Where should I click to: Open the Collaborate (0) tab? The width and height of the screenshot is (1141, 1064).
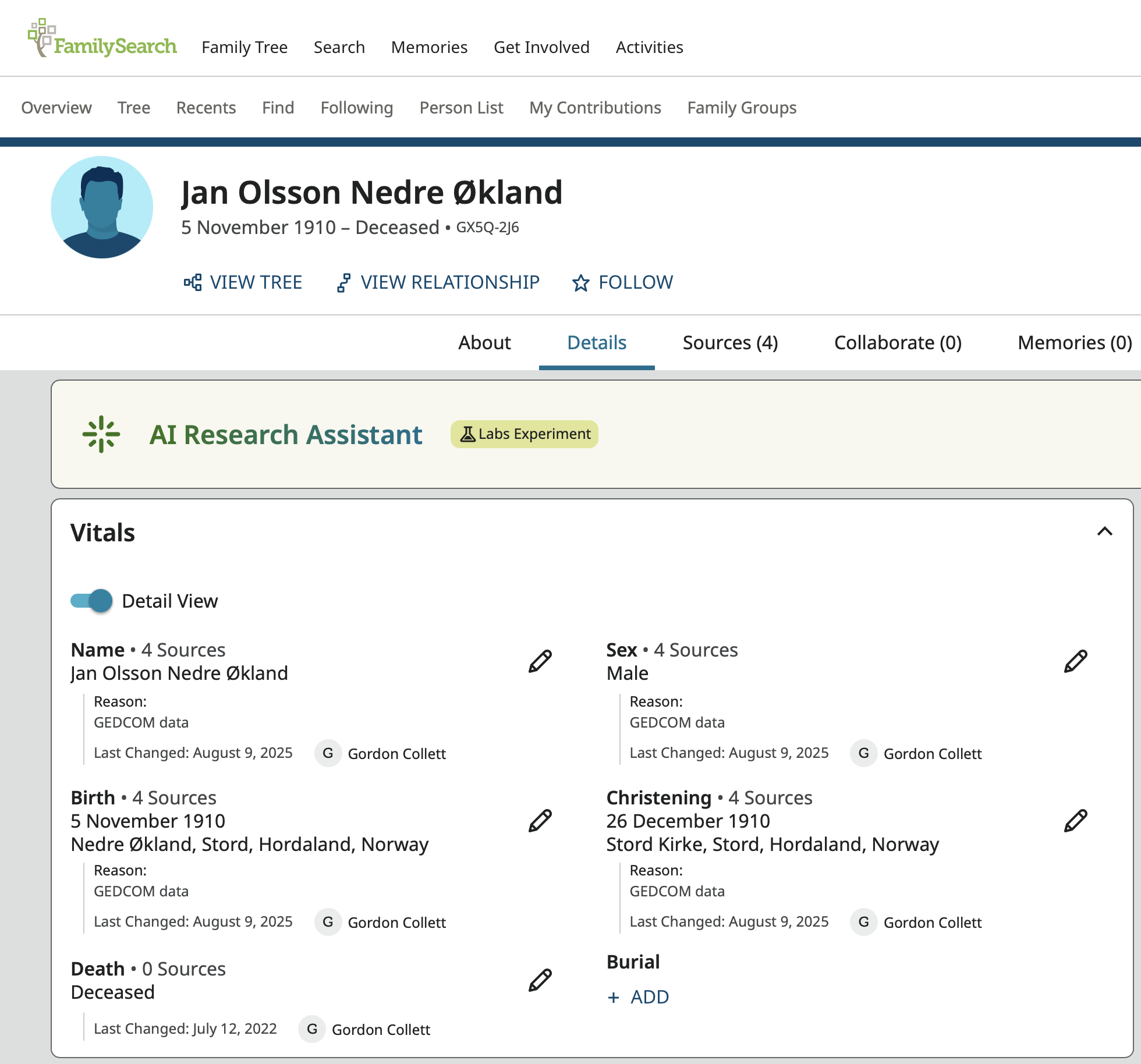(x=898, y=343)
